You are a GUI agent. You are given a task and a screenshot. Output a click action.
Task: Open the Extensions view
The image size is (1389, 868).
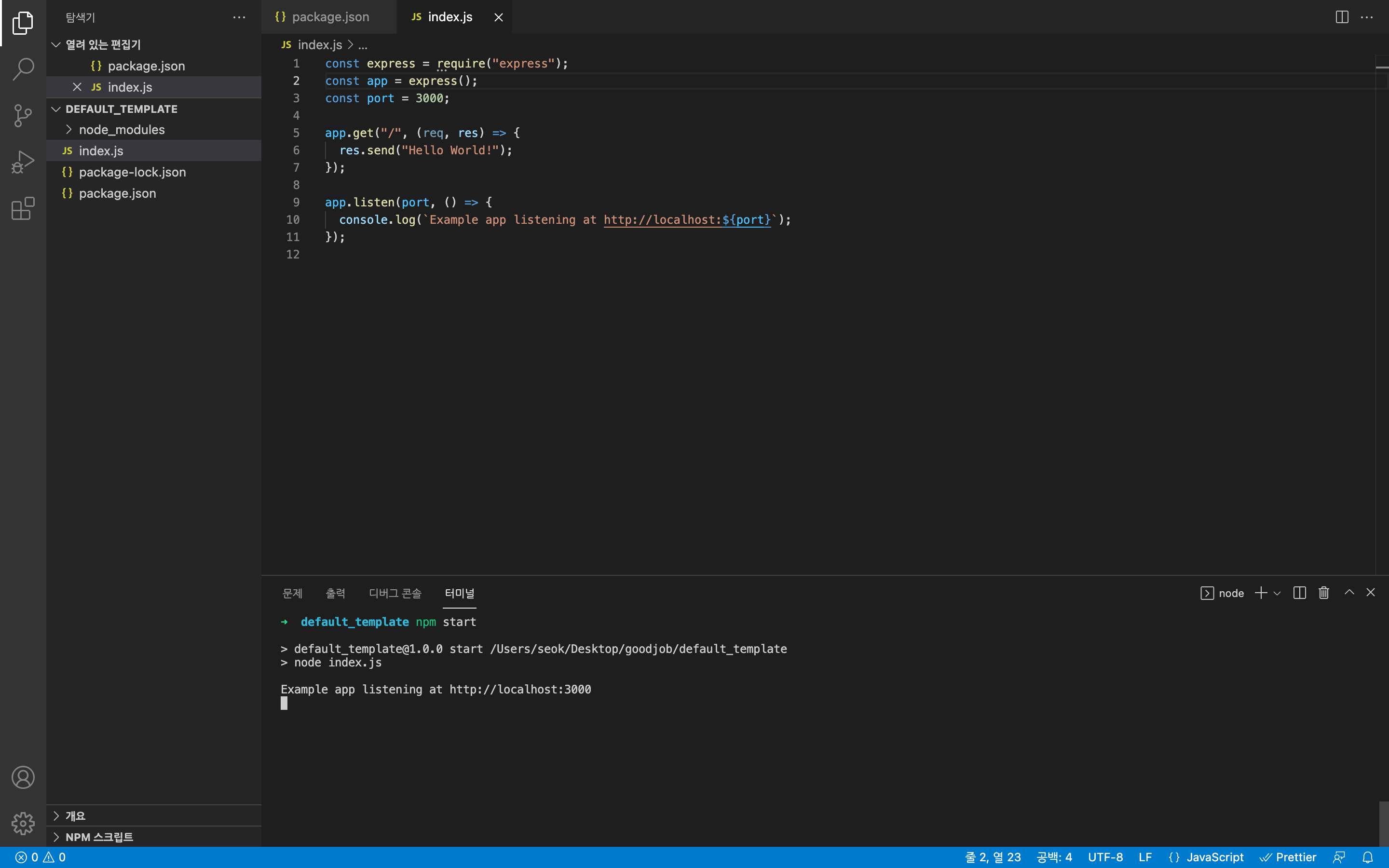(x=23, y=208)
